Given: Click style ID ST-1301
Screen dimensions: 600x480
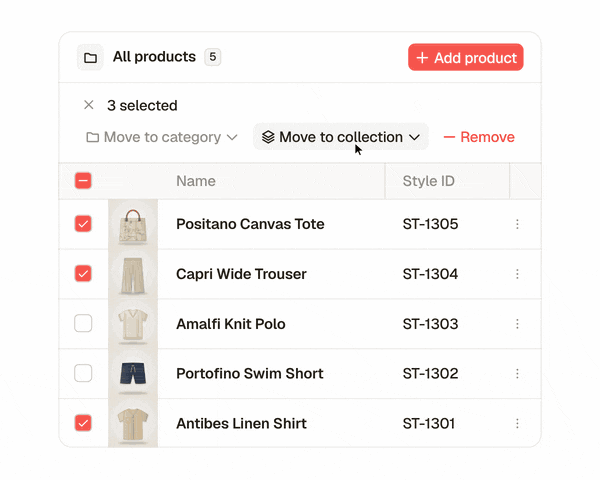Looking at the screenshot, I should pyautogui.click(x=429, y=423).
